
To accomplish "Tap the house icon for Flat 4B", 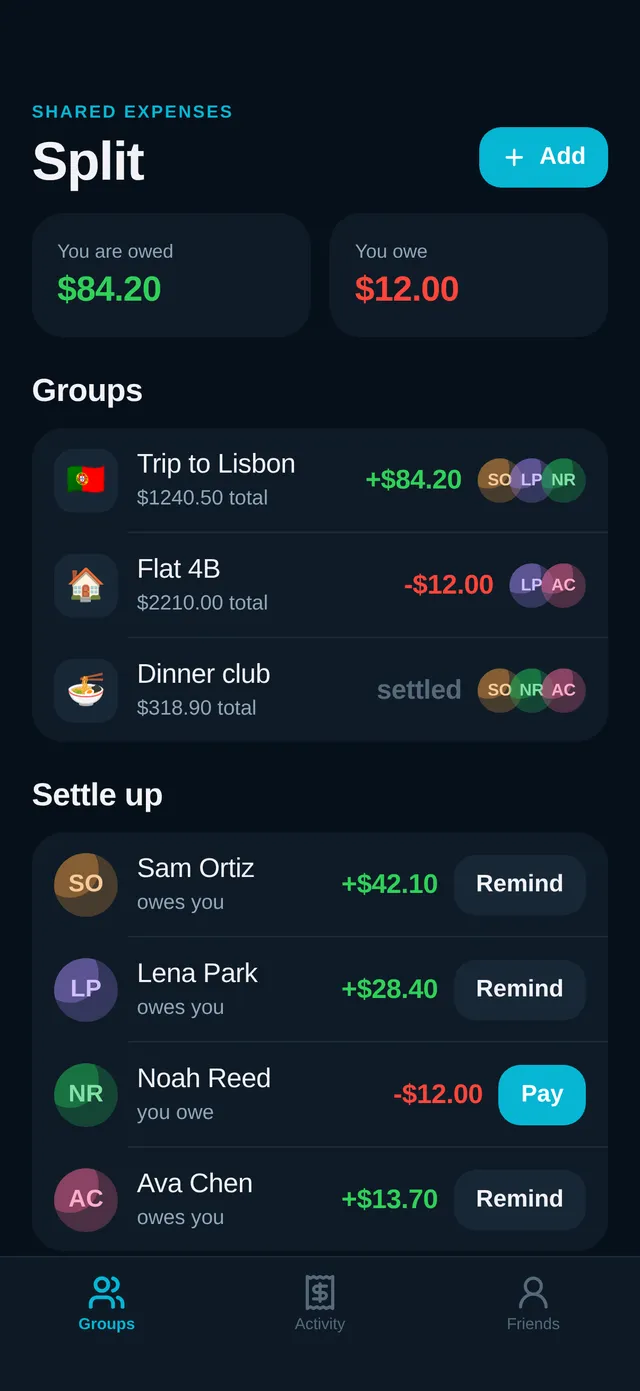I will (86, 585).
